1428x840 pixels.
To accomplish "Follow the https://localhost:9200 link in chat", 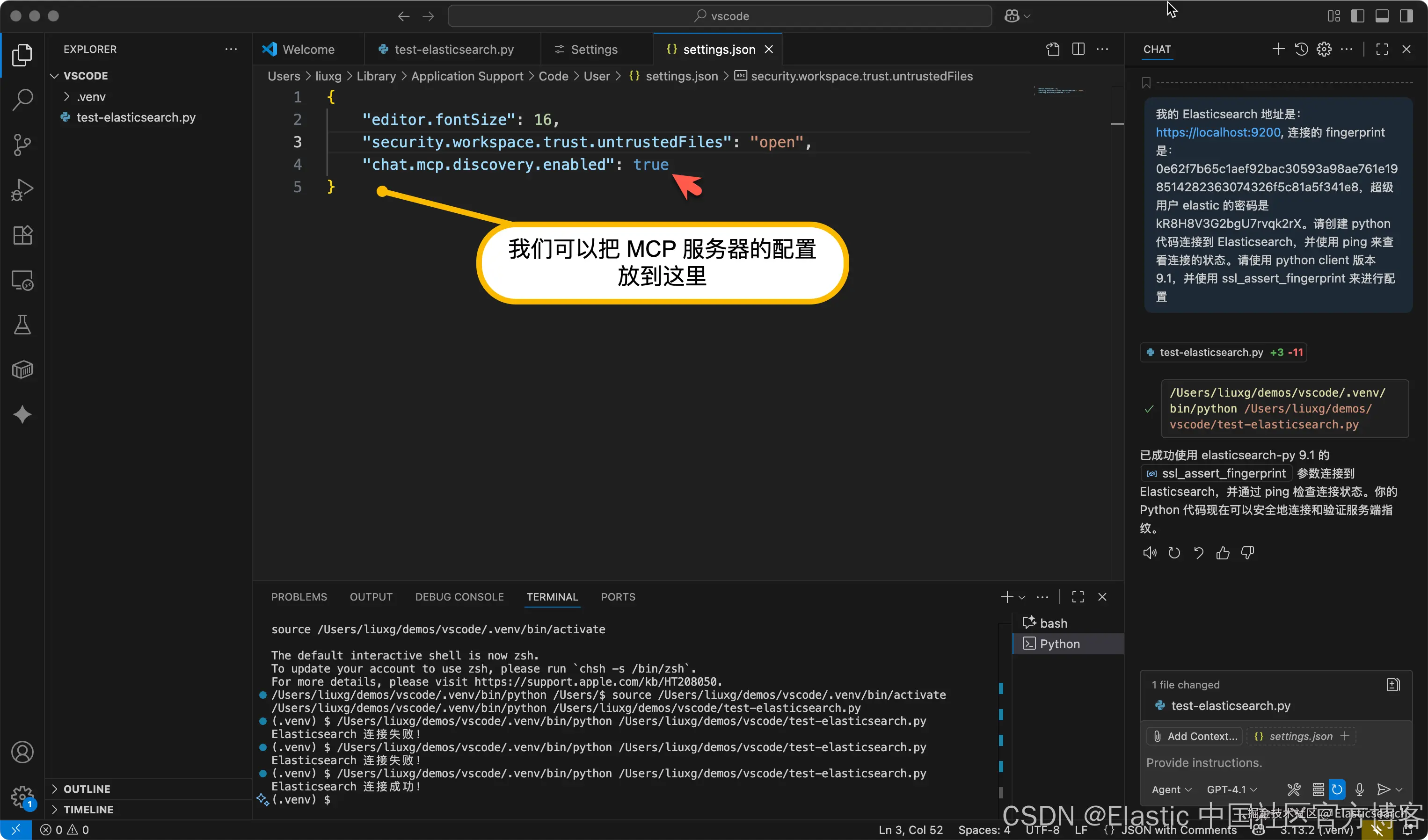I will click(1218, 132).
